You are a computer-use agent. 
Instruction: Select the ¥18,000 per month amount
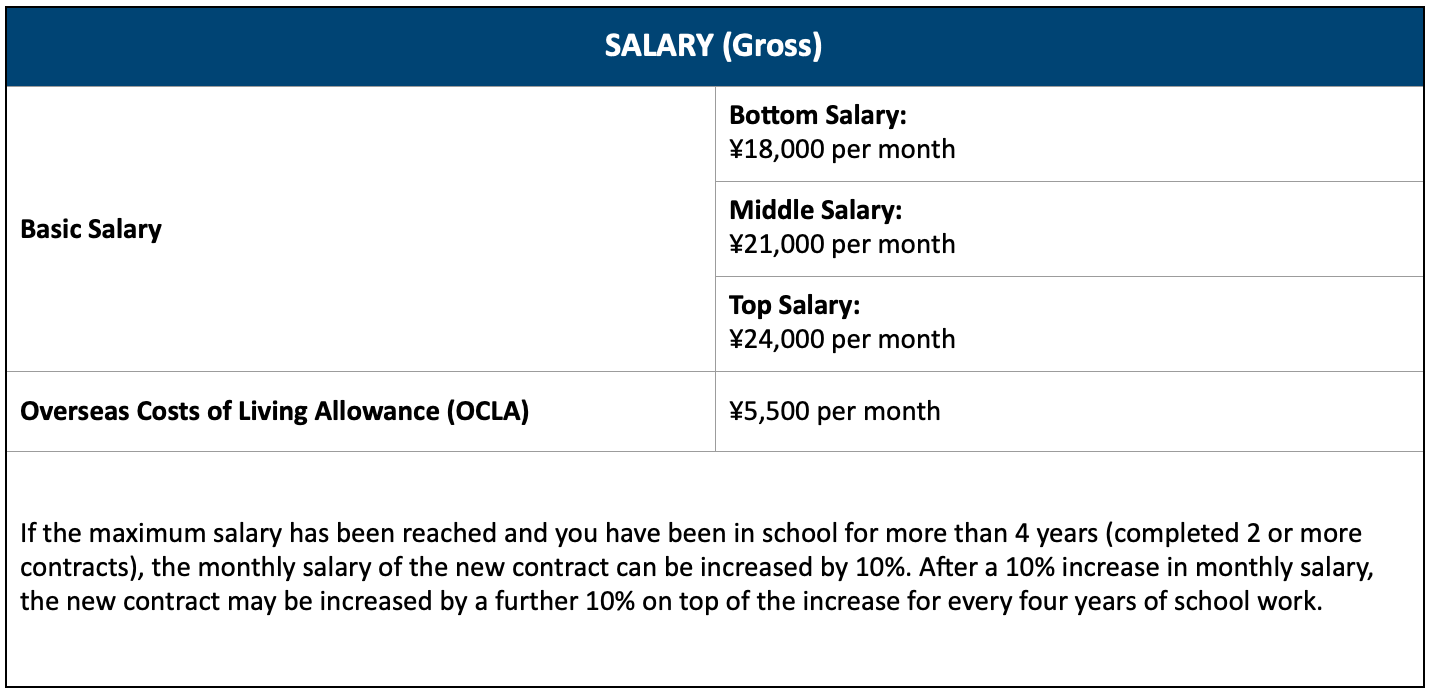[842, 150]
